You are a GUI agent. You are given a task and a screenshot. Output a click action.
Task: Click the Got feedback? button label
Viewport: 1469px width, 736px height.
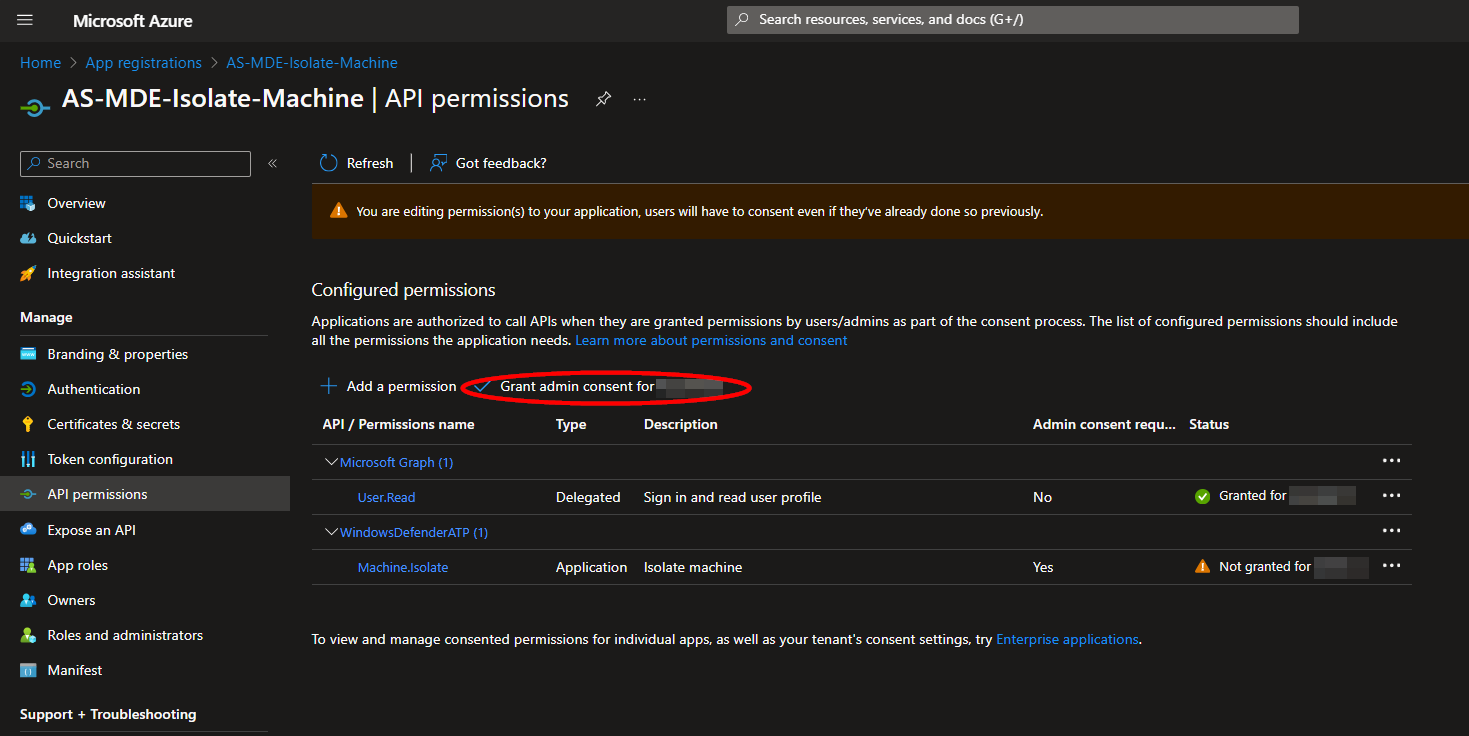(x=501, y=163)
